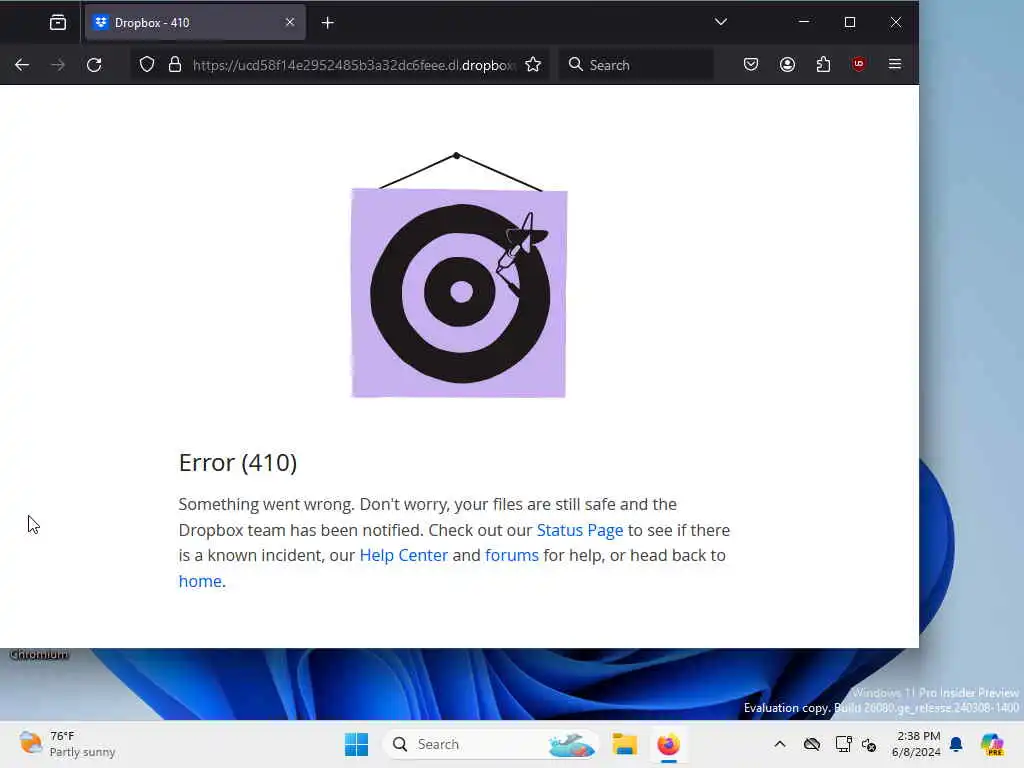Click the address bar URL
Viewport: 1024px width, 768px height.
click(355, 65)
